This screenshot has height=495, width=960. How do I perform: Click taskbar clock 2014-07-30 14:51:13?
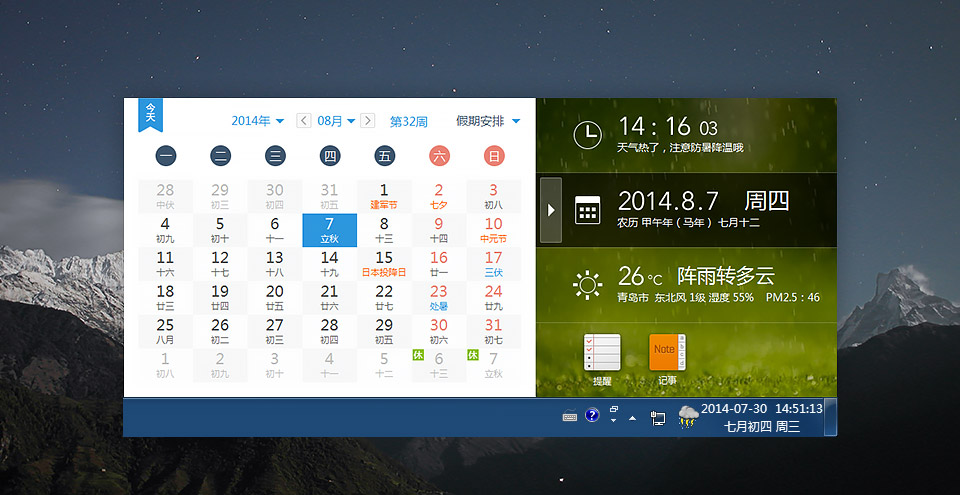762,409
